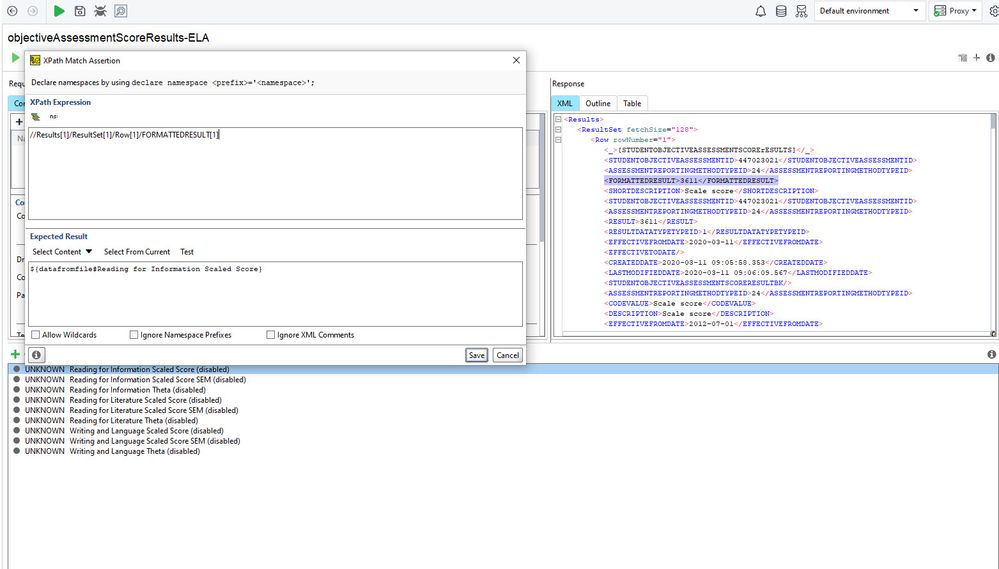Open the Select Content dropdown

point(62,252)
